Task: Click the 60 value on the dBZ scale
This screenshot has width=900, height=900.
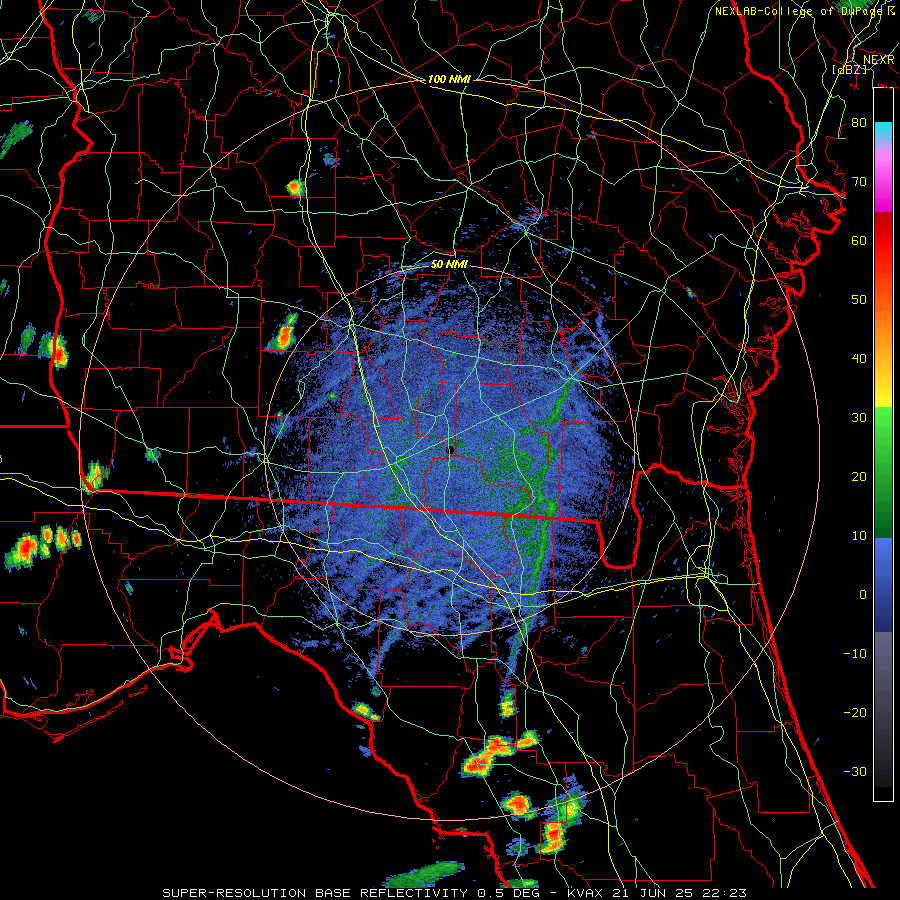Action: pos(859,241)
